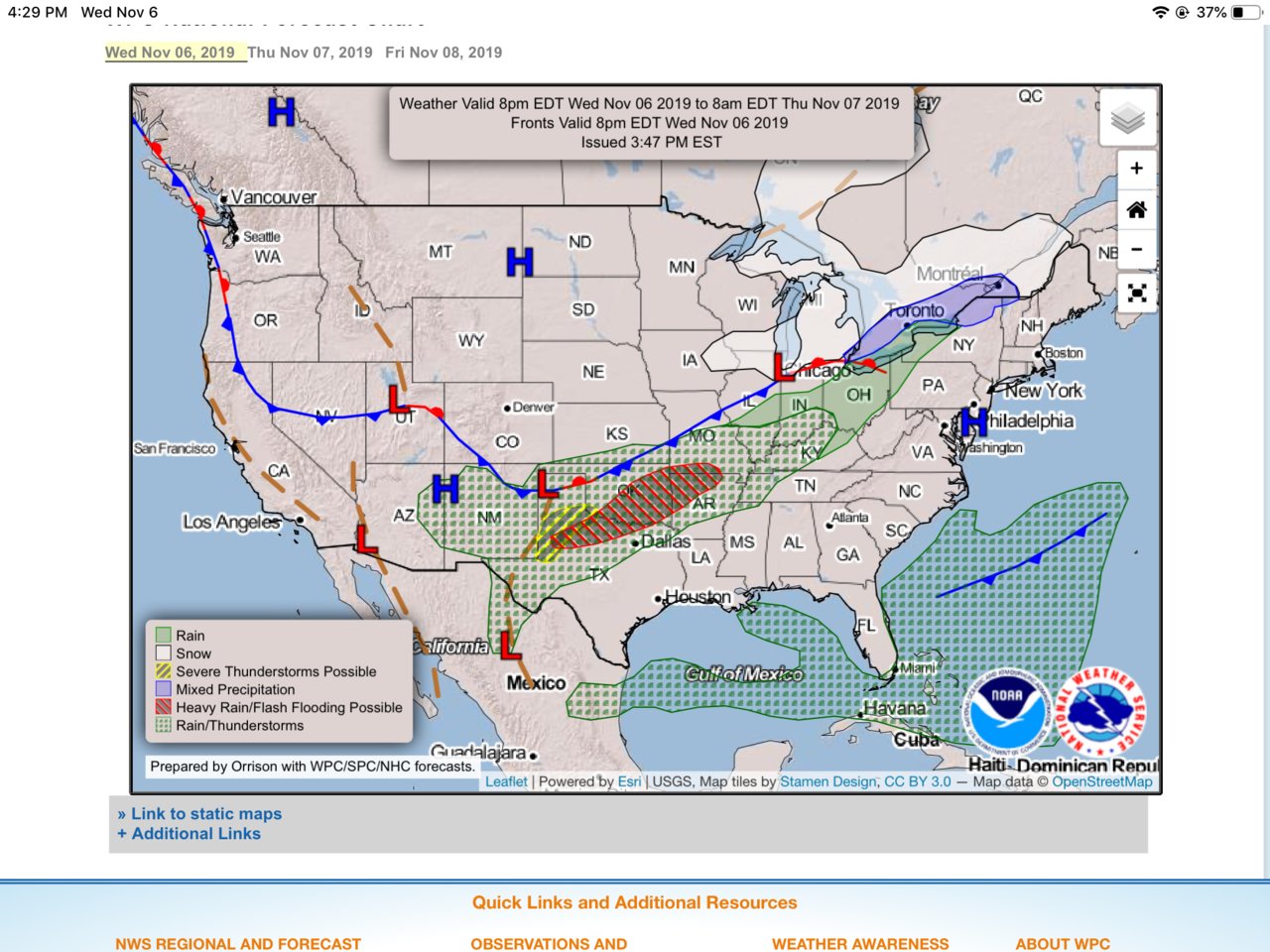Viewport: 1270px width, 952px height.
Task: Click the Mixed Precipitation legend swatch
Action: [164, 689]
